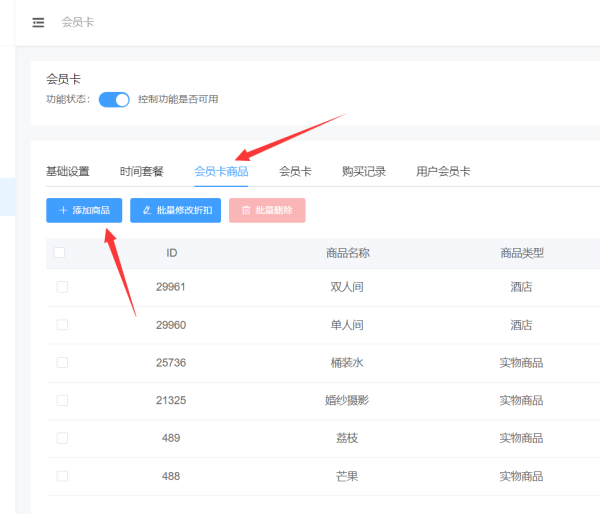The width and height of the screenshot is (600, 514).
Task: Click the 商品名称 column header
Action: (348, 253)
